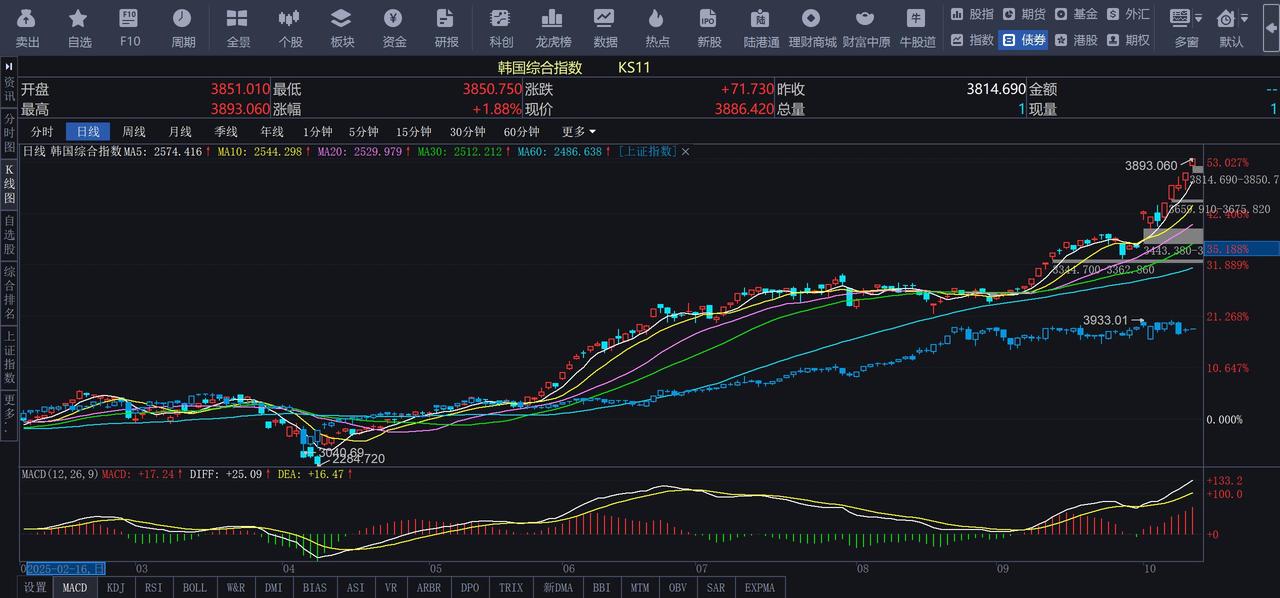The height and width of the screenshot is (598, 1280).
Task: Select the EXPMA indicator tab
Action: pos(760,588)
